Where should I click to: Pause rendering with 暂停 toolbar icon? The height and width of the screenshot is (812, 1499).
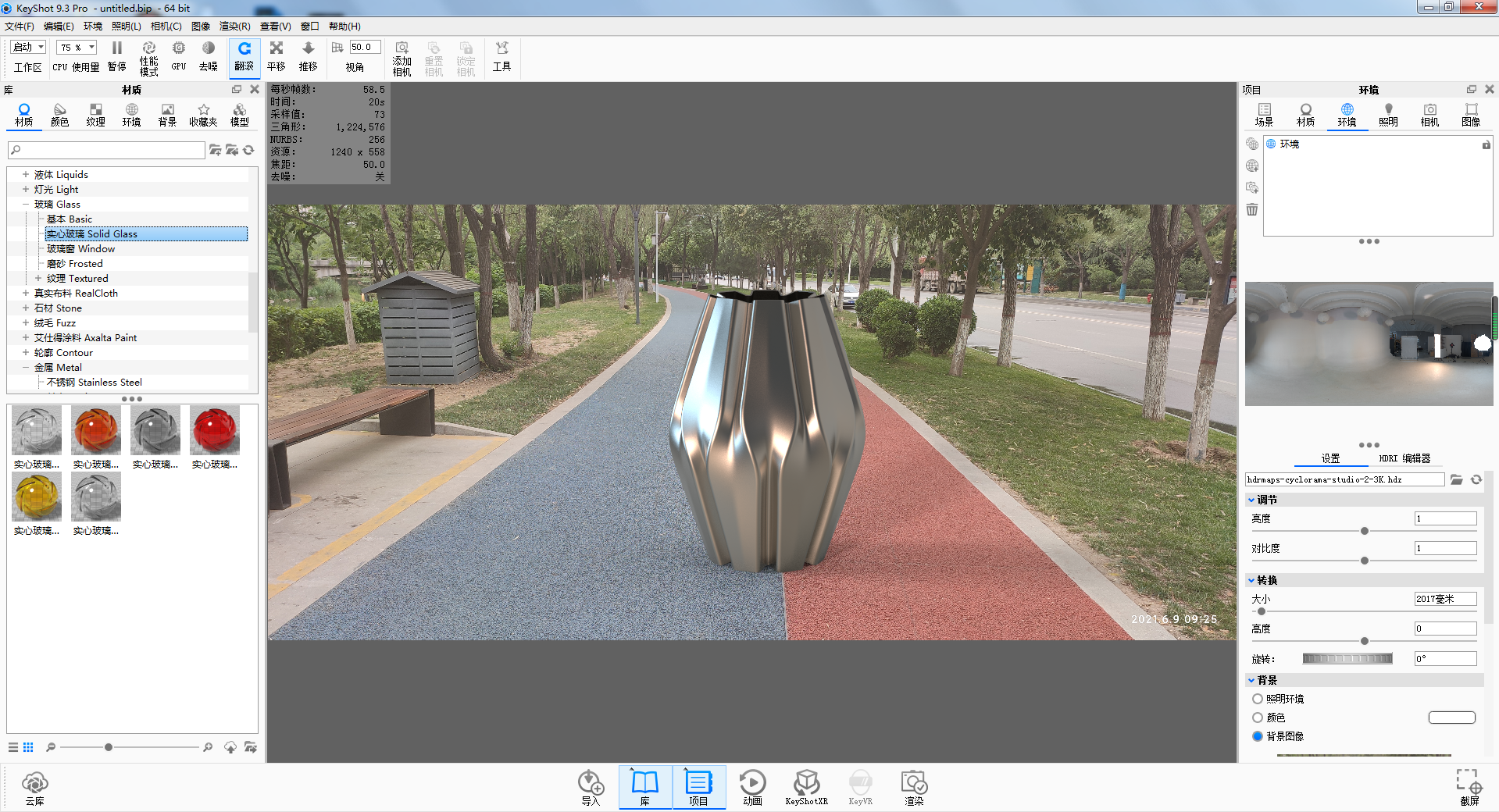[116, 57]
